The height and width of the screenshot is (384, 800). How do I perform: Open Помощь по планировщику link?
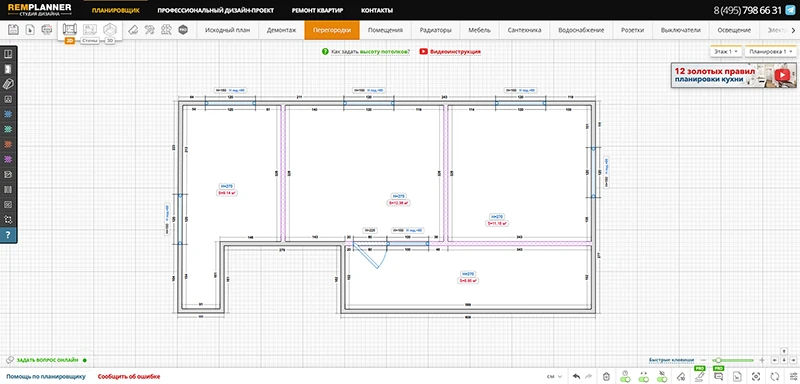(x=46, y=377)
